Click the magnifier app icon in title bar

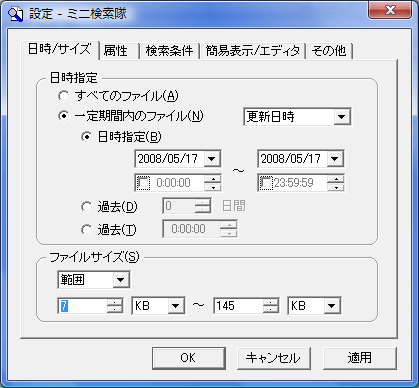tap(15, 14)
